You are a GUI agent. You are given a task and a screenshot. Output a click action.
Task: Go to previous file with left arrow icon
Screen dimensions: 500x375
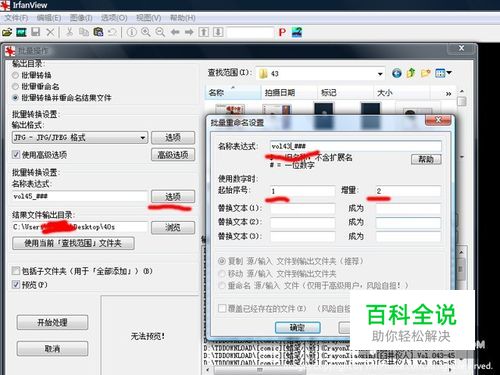pos(175,32)
